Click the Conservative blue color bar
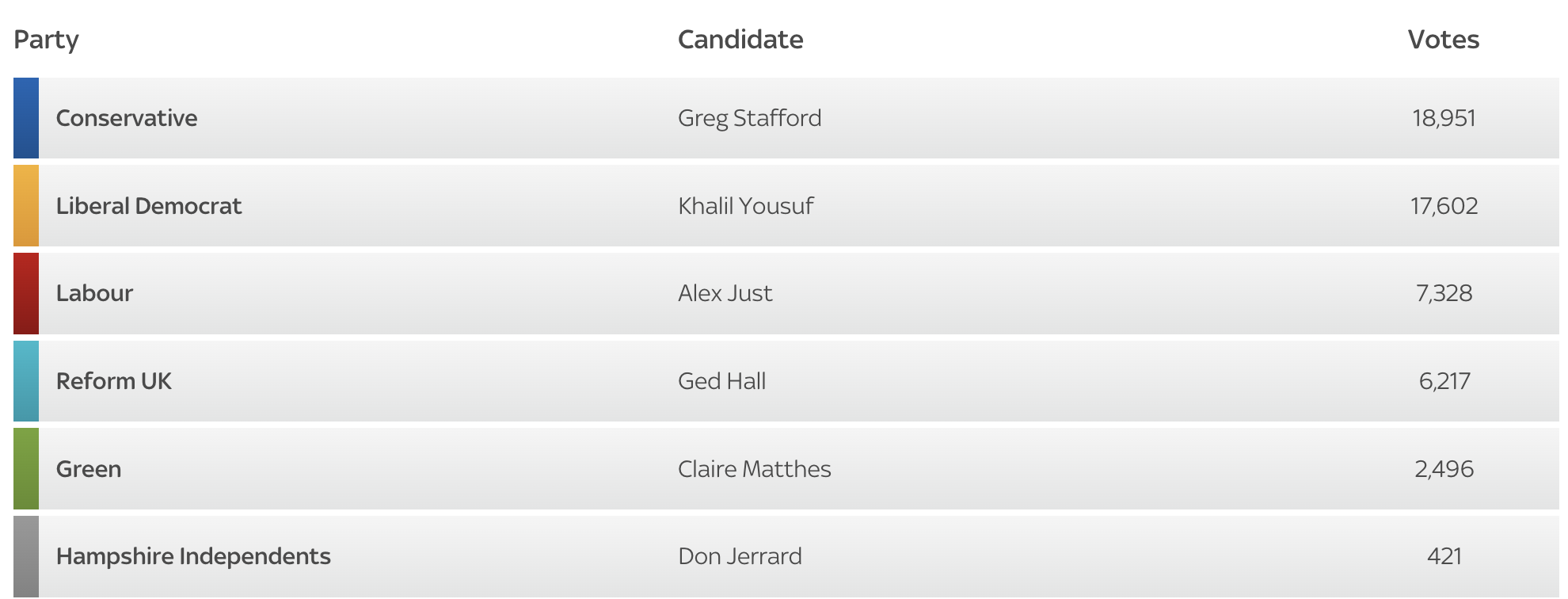This screenshot has width=1568, height=599. (26, 118)
